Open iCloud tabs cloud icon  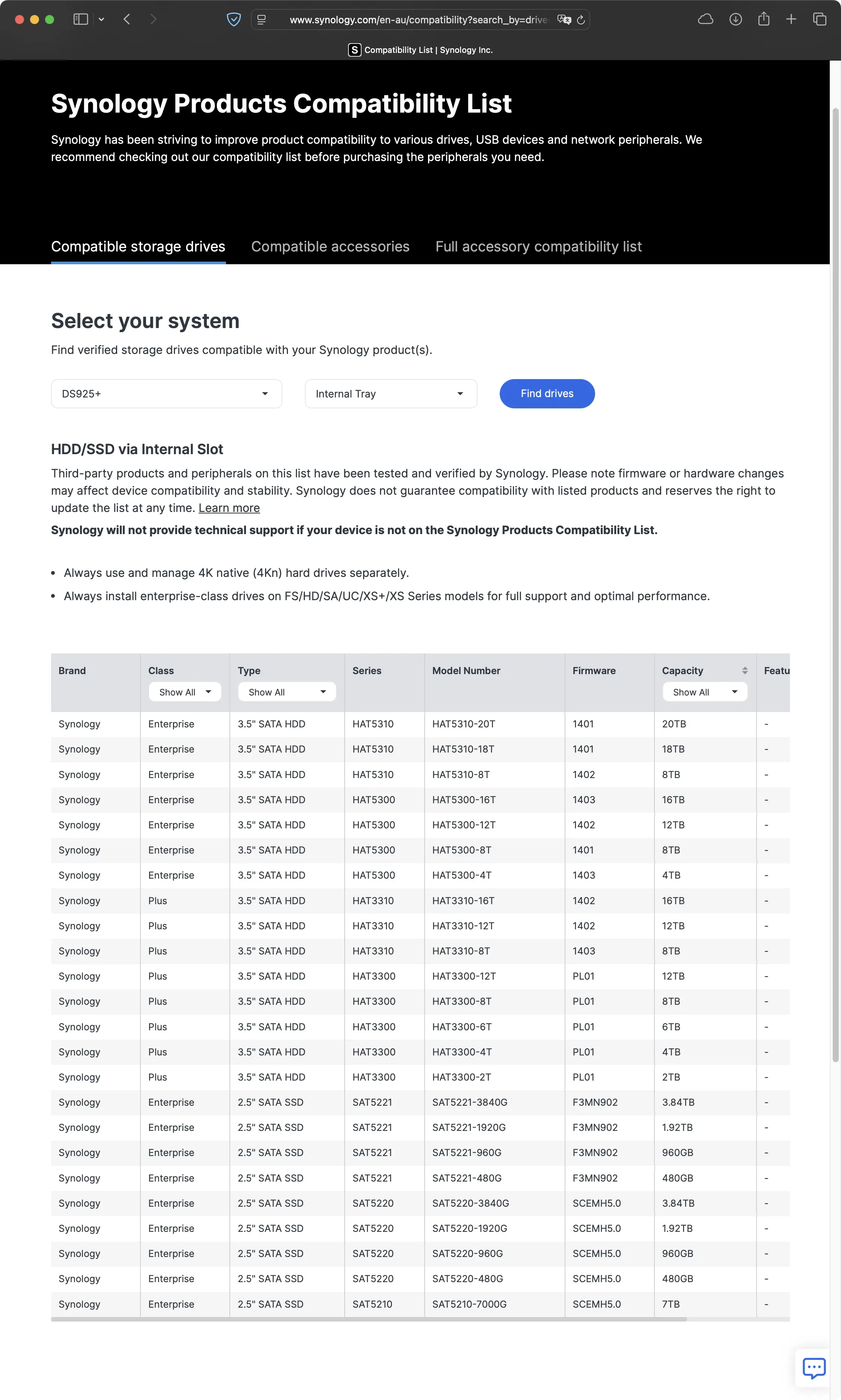705,19
